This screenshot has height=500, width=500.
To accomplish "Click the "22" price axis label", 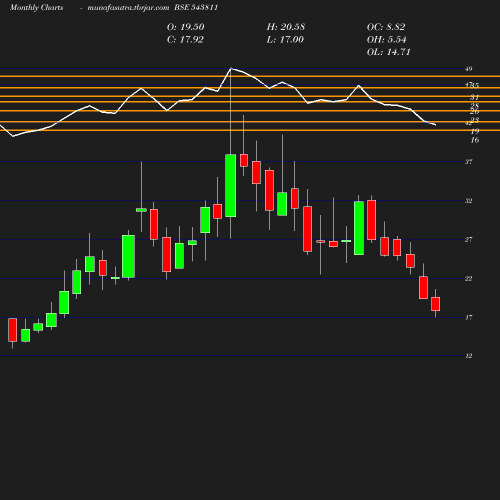I will [469, 279].
